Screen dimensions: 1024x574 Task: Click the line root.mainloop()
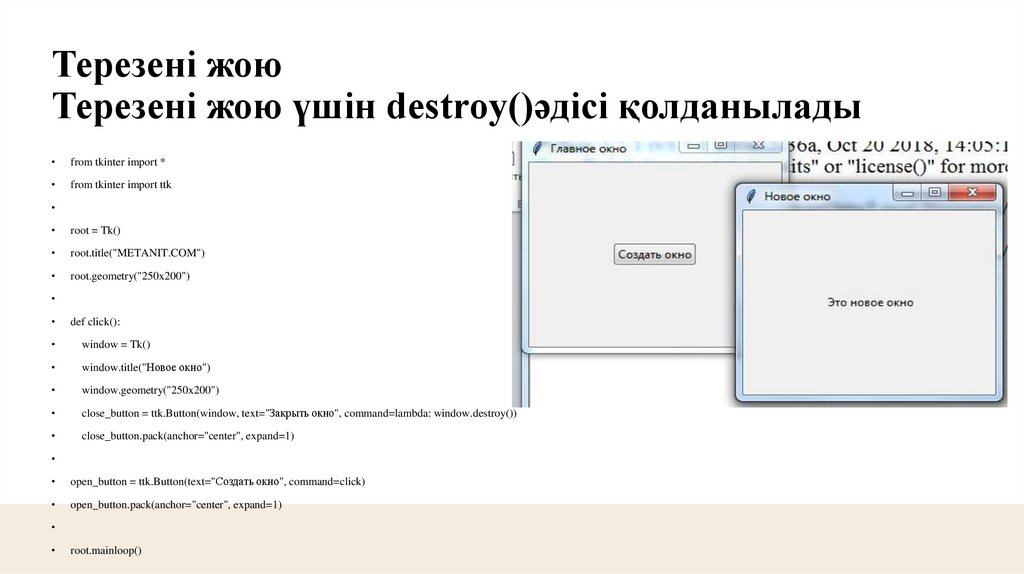point(106,550)
